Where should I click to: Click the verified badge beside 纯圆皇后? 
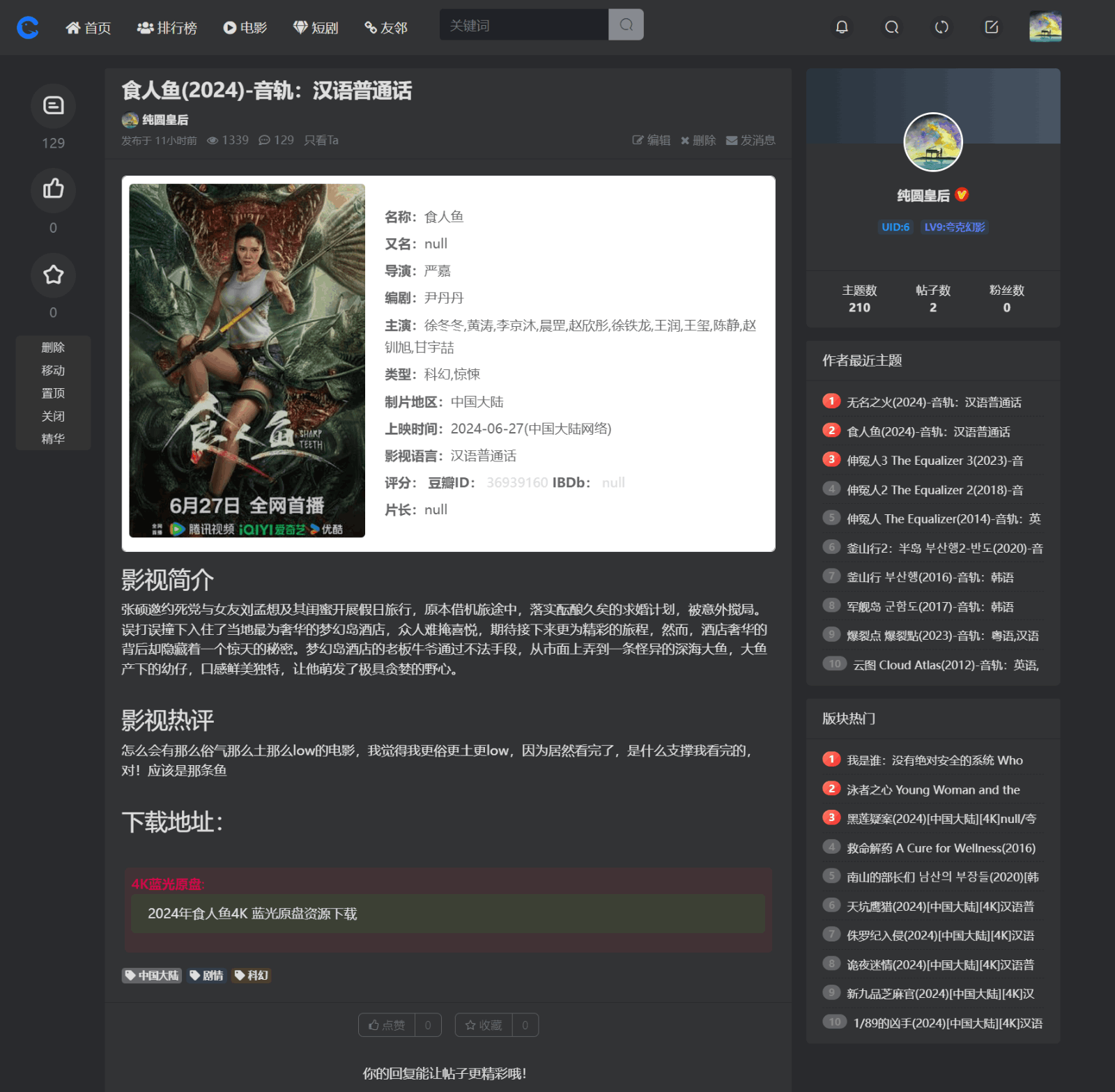pos(962,195)
